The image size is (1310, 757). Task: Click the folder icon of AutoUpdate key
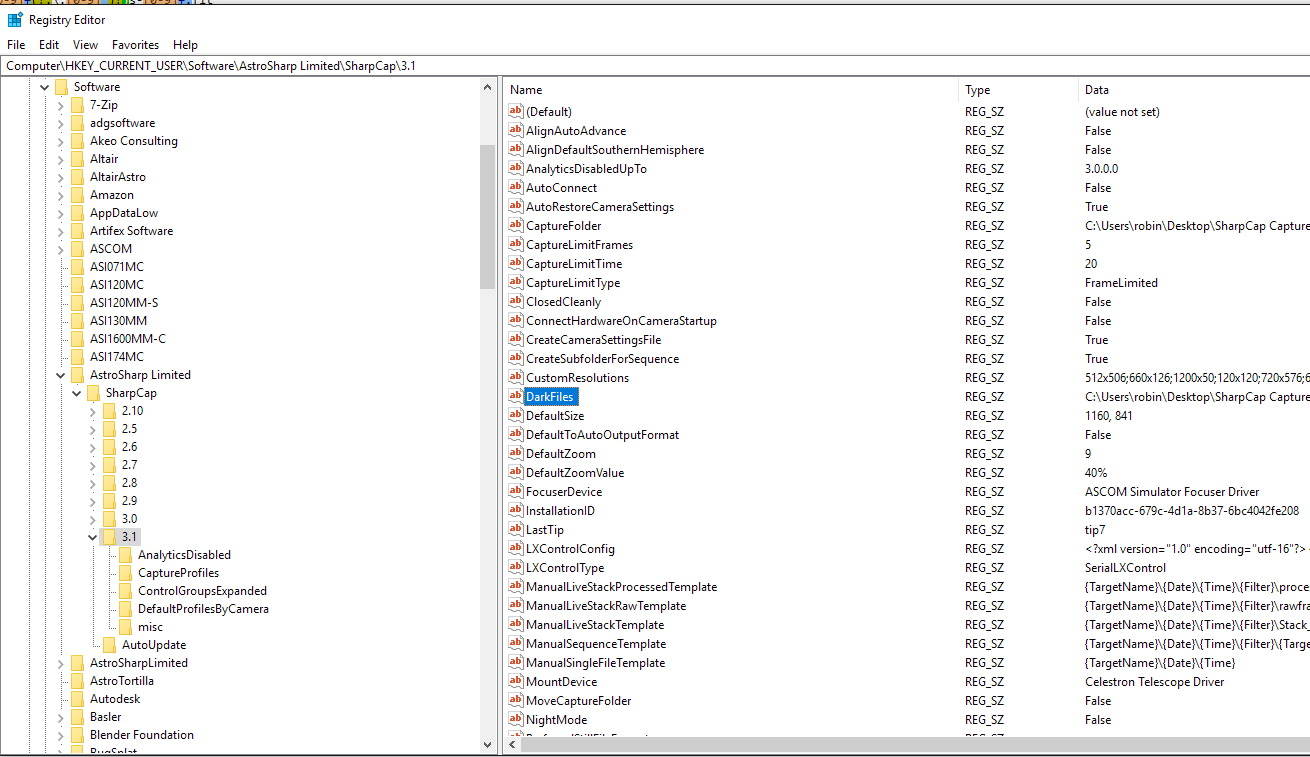[x=109, y=645]
